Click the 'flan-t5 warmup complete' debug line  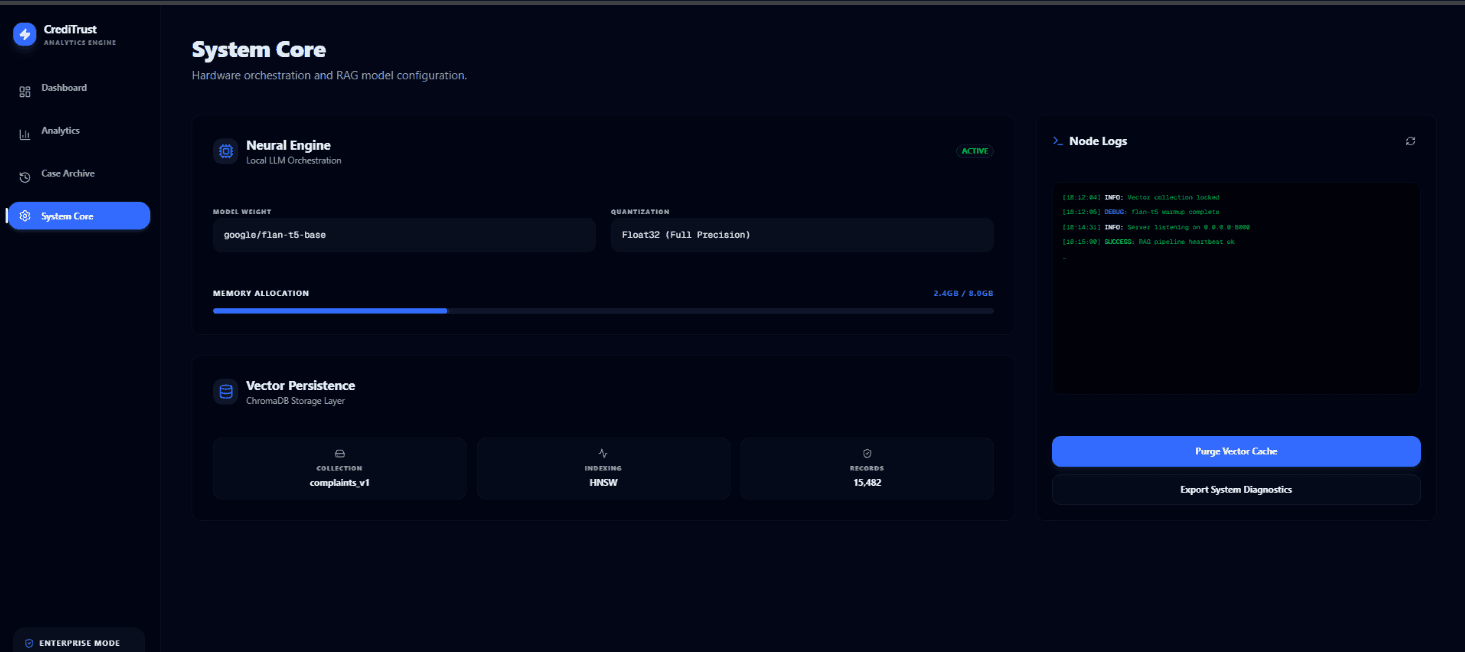pos(1141,212)
